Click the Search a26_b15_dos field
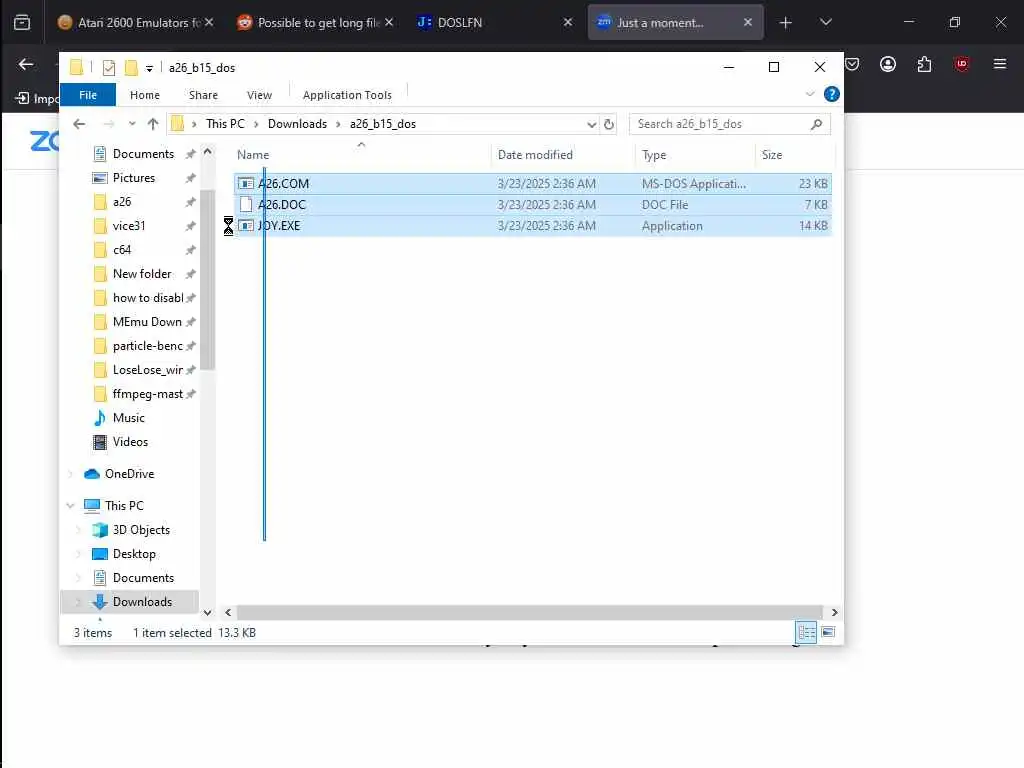The image size is (1024, 768). point(729,124)
